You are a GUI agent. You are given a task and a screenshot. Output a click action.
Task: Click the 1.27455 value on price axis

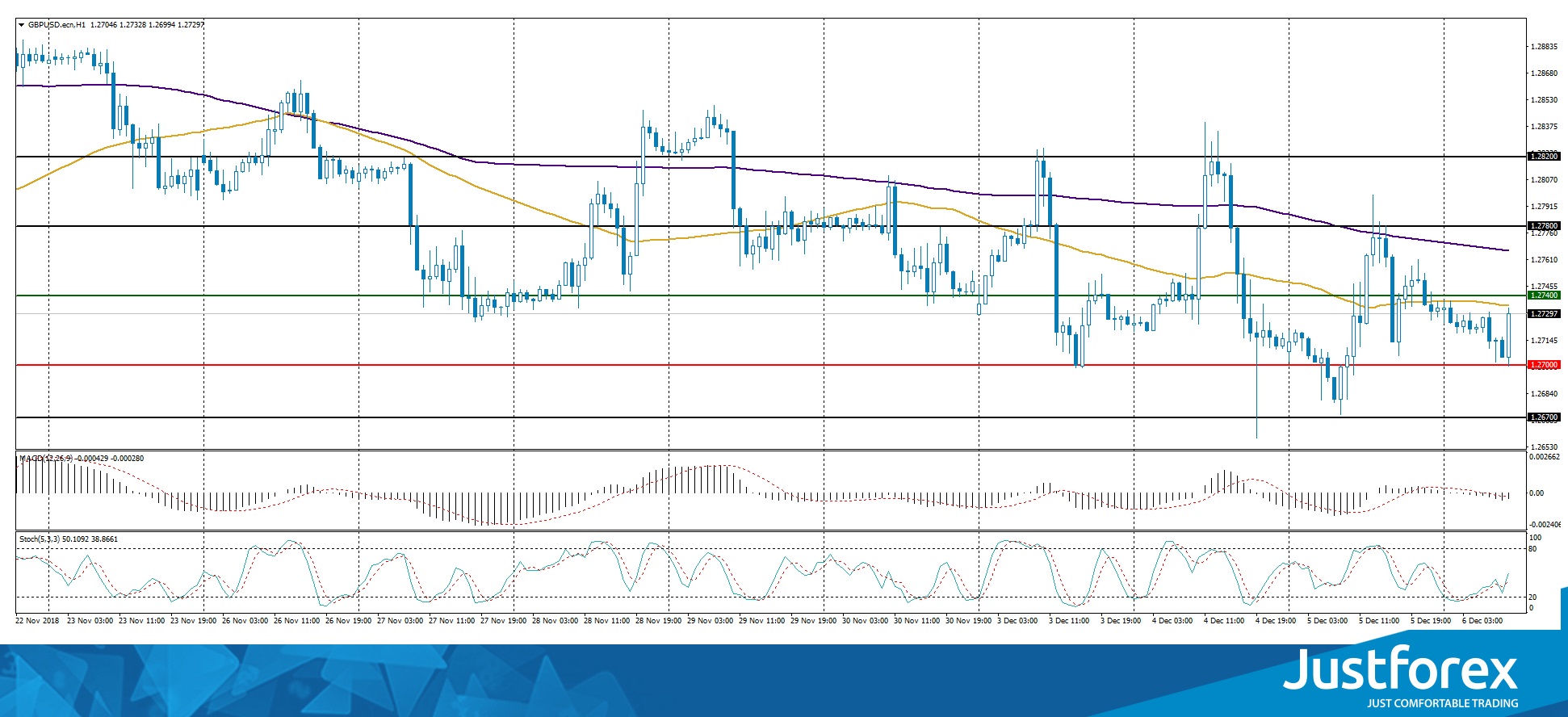1544,287
